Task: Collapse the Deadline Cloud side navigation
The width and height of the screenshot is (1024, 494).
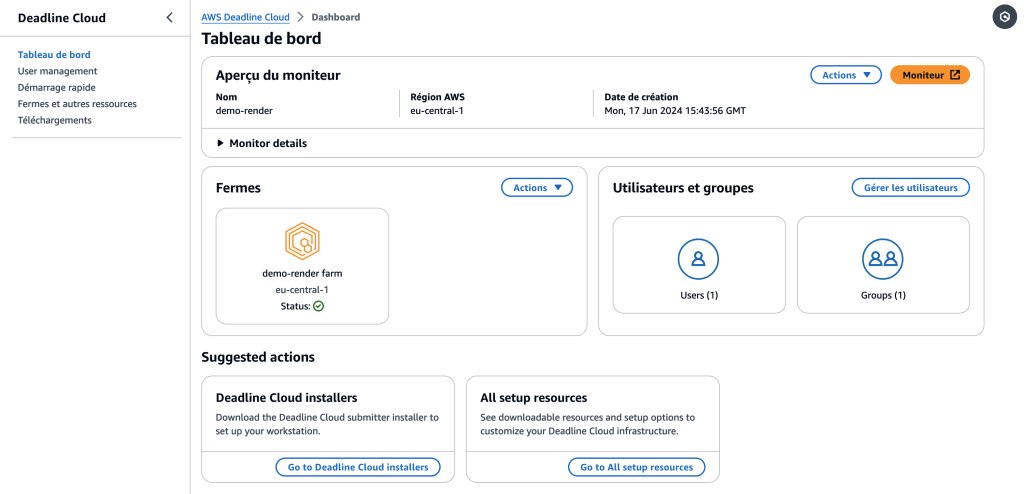Action: click(x=169, y=17)
